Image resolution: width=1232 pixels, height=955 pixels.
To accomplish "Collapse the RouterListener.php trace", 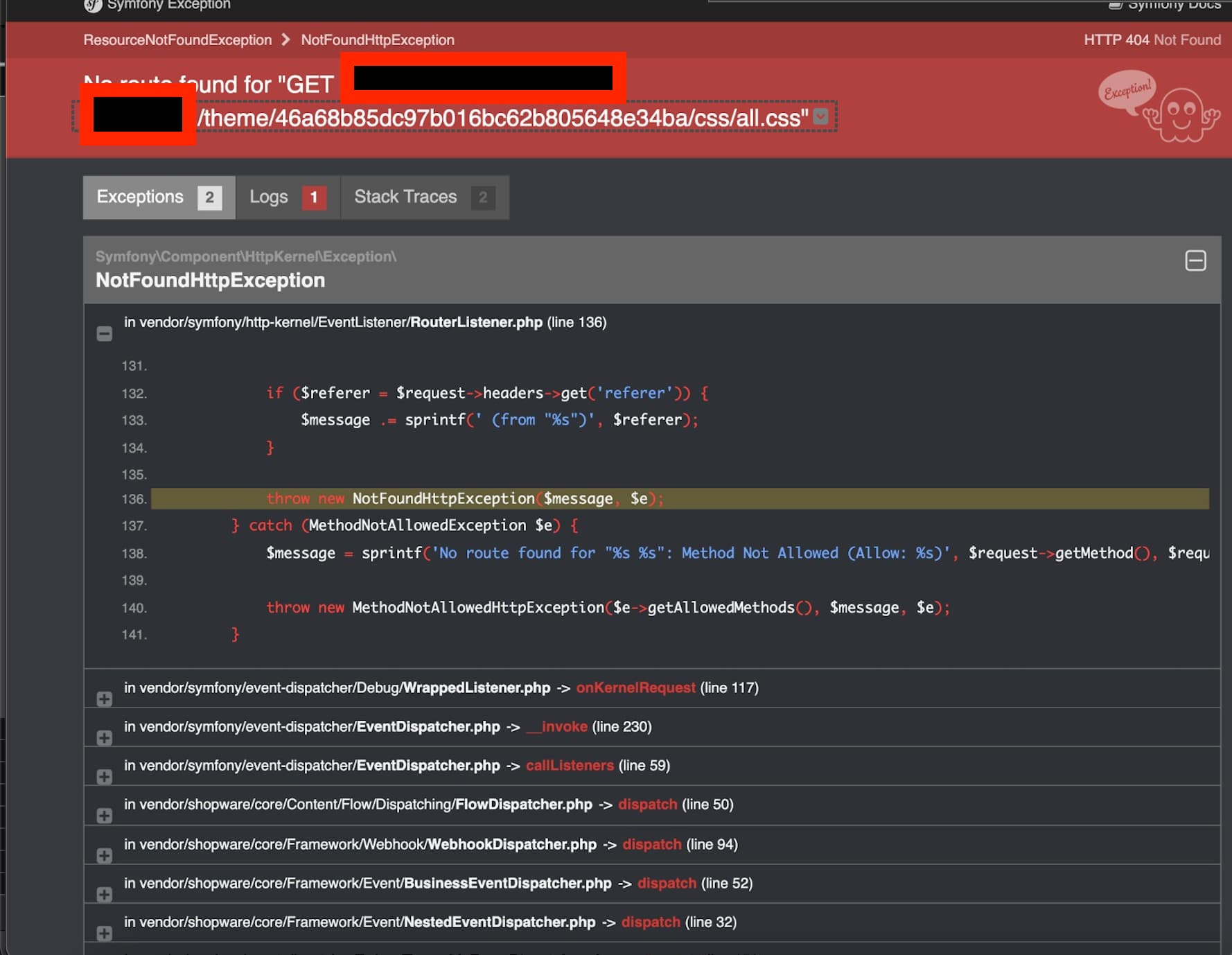I will [x=104, y=334].
